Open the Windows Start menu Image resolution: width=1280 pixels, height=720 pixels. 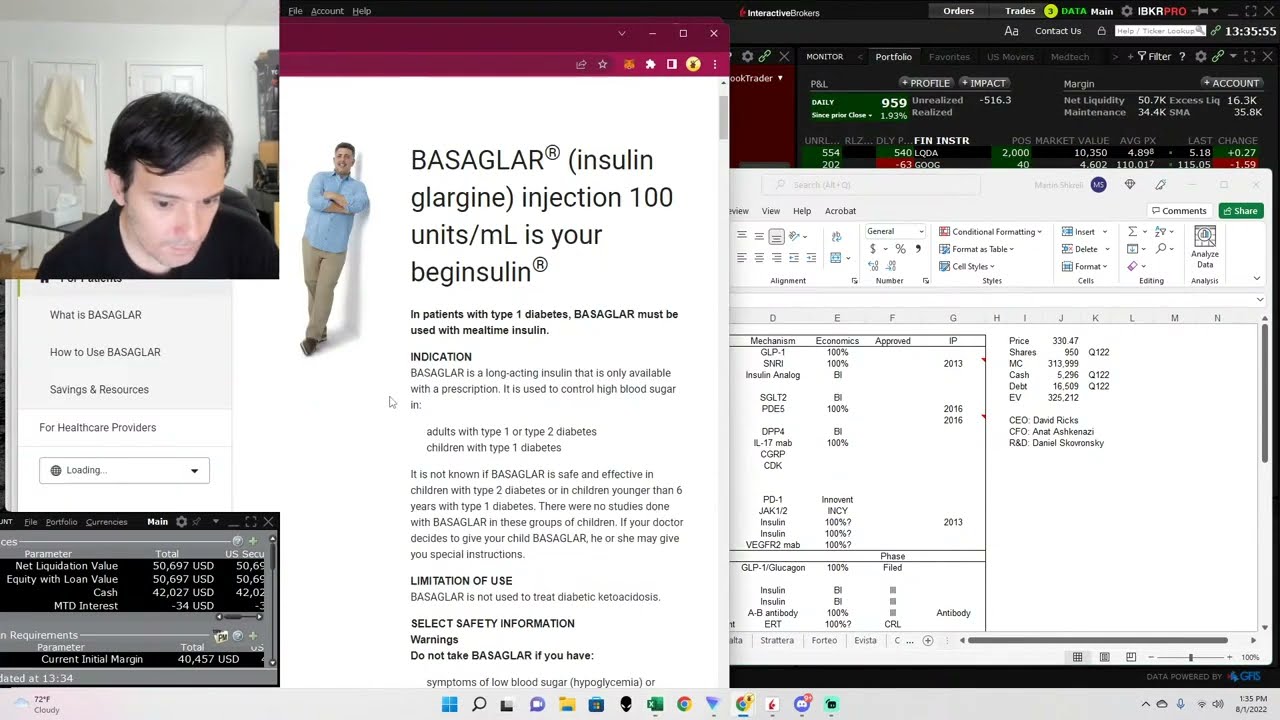click(449, 704)
